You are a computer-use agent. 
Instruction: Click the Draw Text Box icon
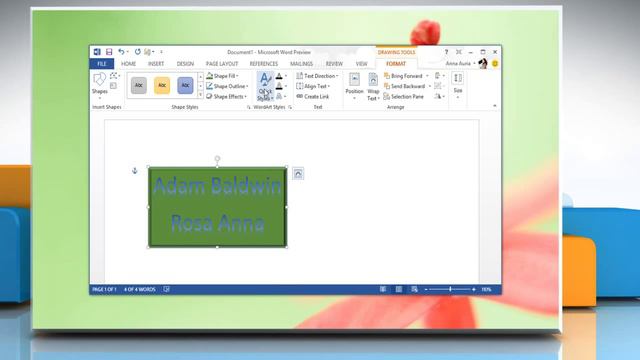pos(113,86)
